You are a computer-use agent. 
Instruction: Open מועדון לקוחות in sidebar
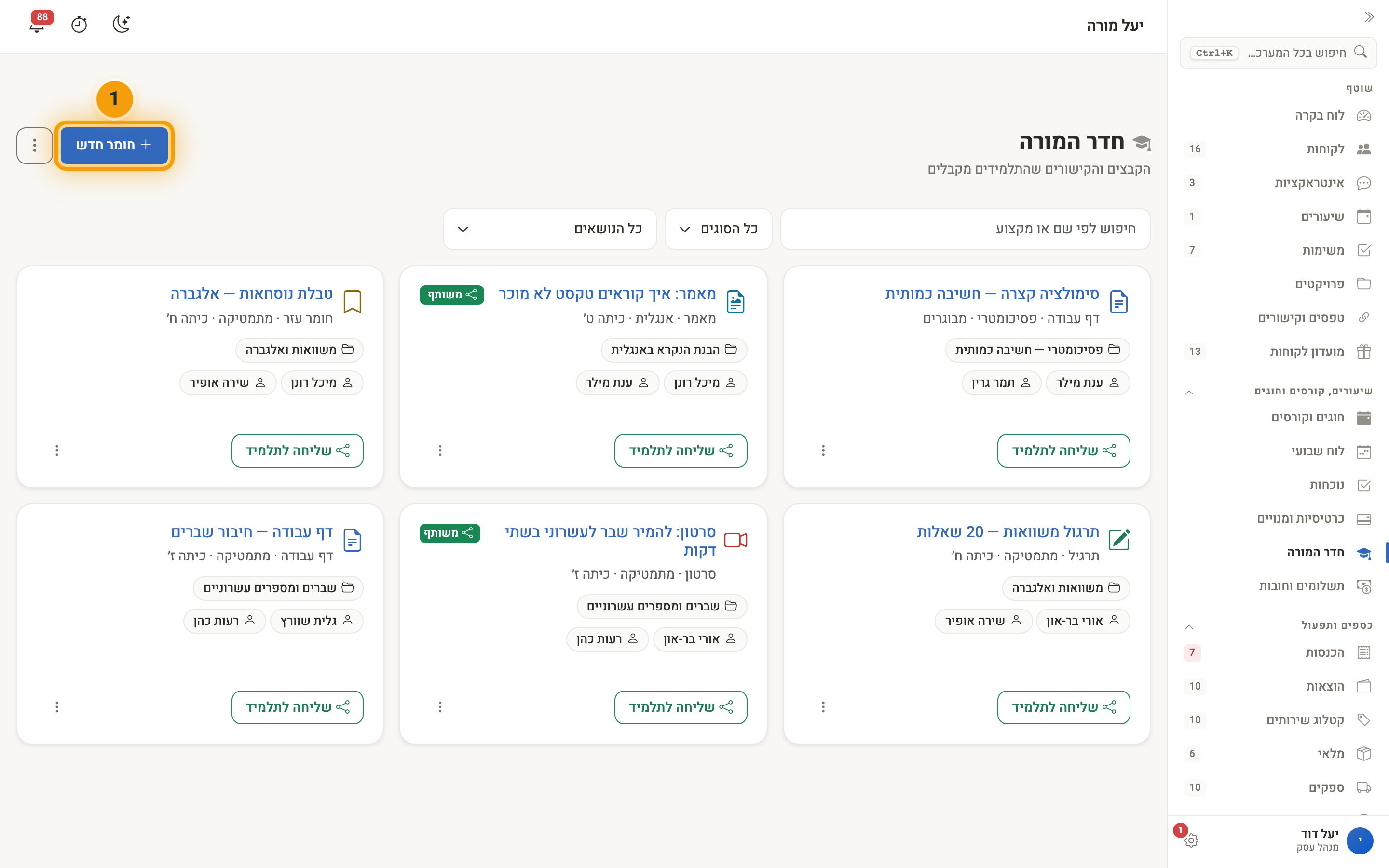(x=1278, y=352)
